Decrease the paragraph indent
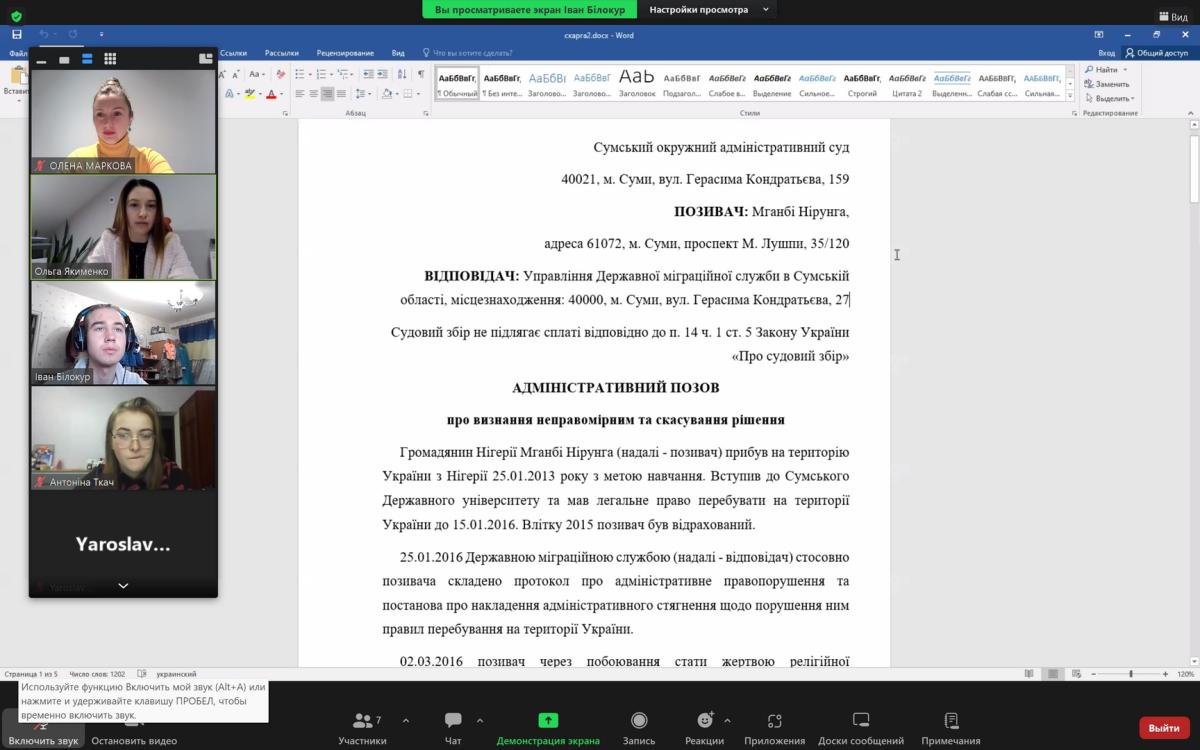The height and width of the screenshot is (750, 1200). pos(368,74)
